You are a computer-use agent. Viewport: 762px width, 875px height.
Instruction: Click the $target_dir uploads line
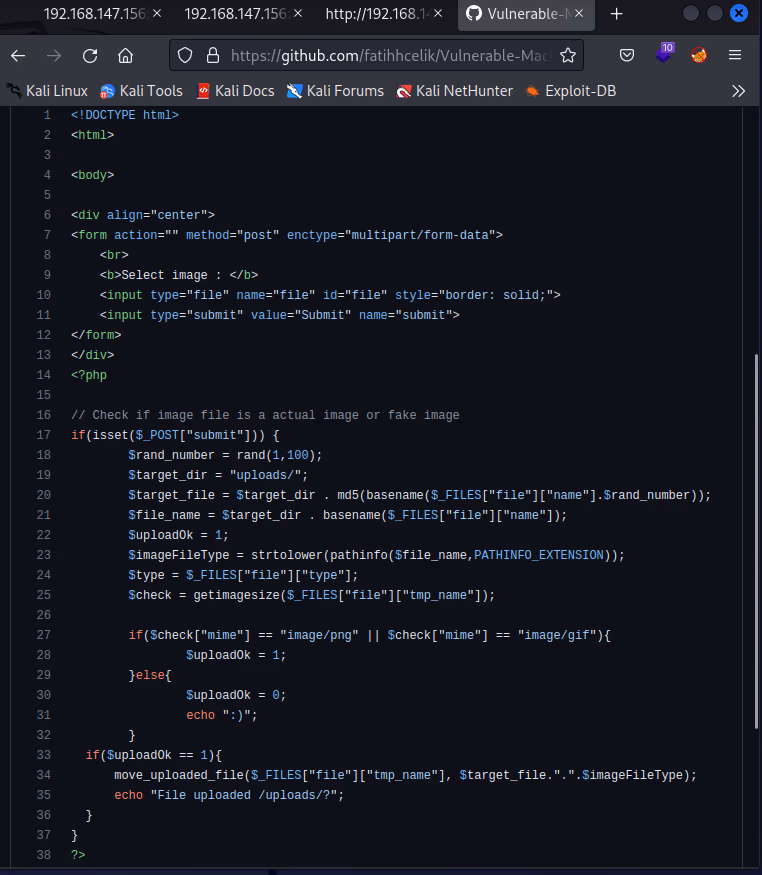pyautogui.click(x=218, y=475)
